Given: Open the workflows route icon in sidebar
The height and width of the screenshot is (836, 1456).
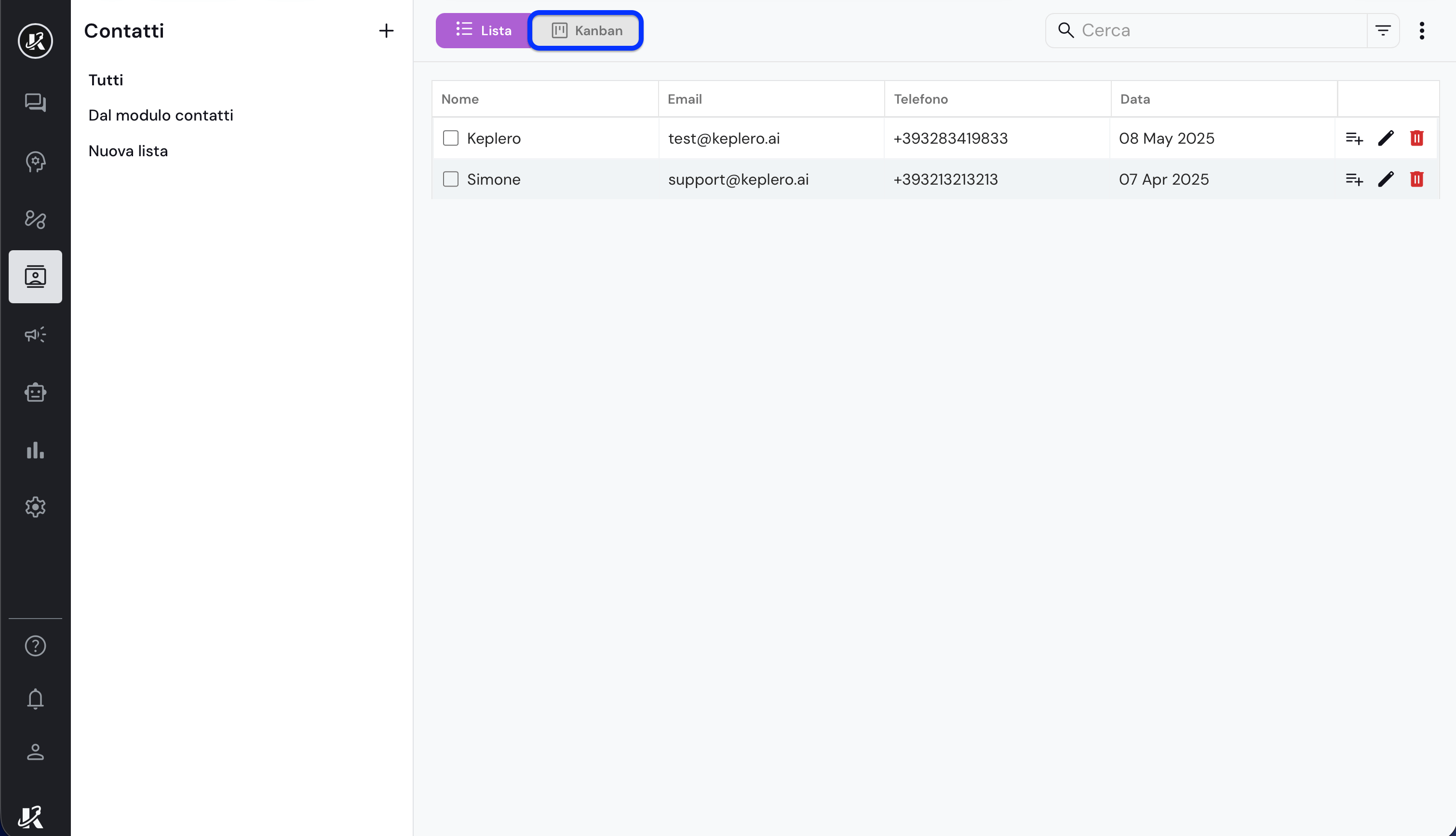Looking at the screenshot, I should 35,219.
